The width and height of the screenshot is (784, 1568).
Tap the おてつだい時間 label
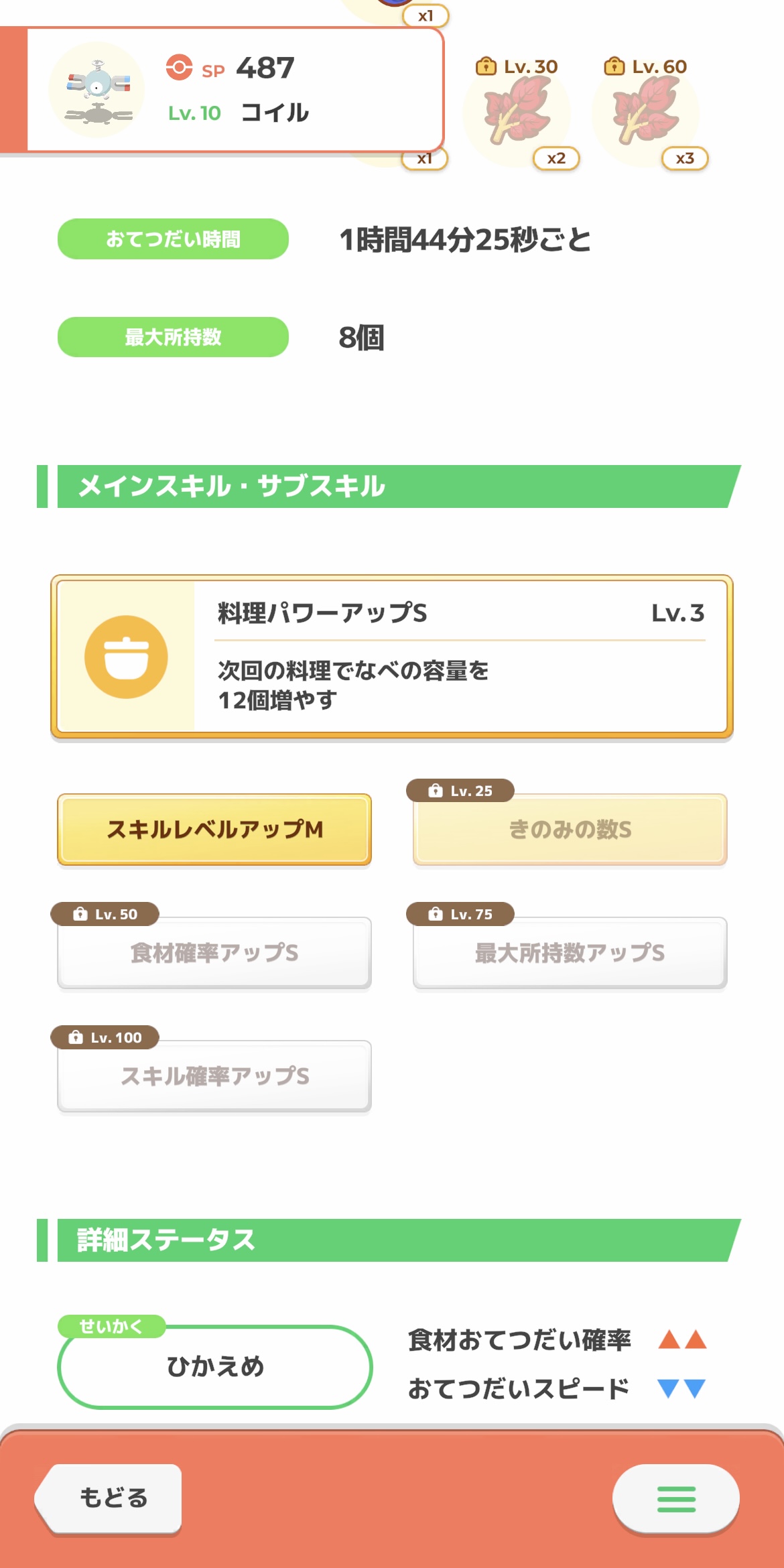(x=173, y=239)
